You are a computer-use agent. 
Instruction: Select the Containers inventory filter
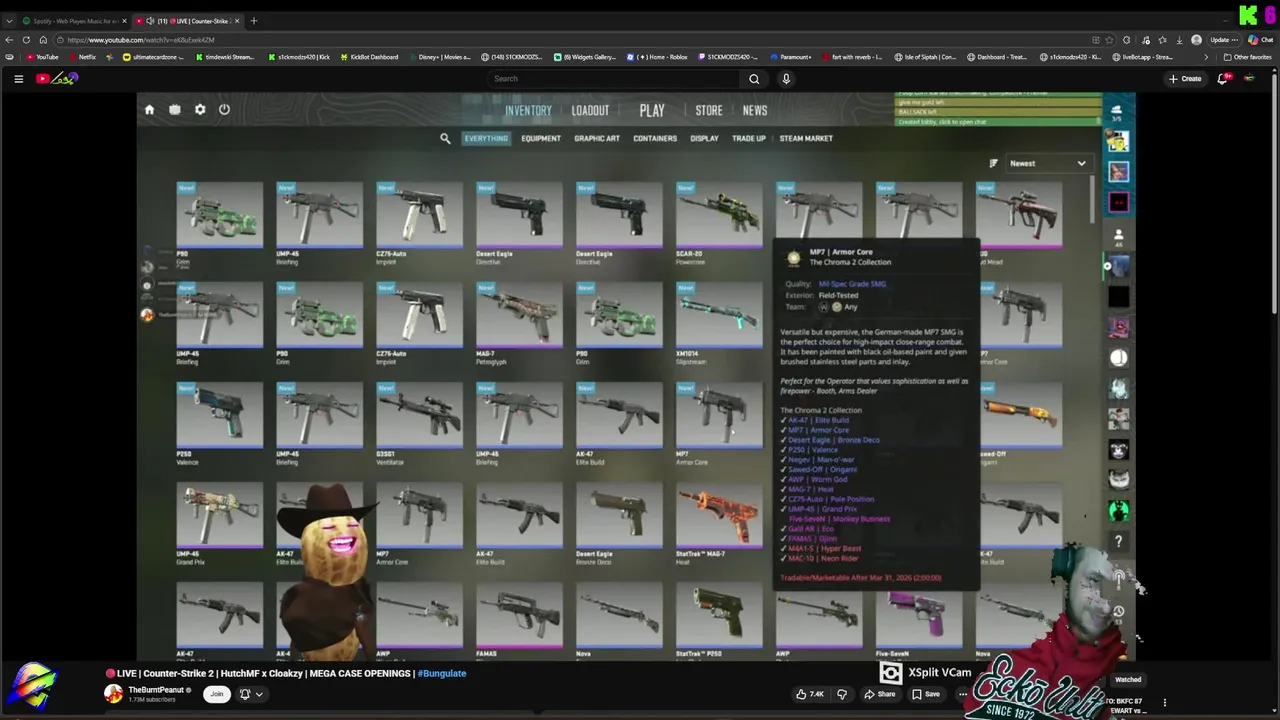tap(655, 139)
